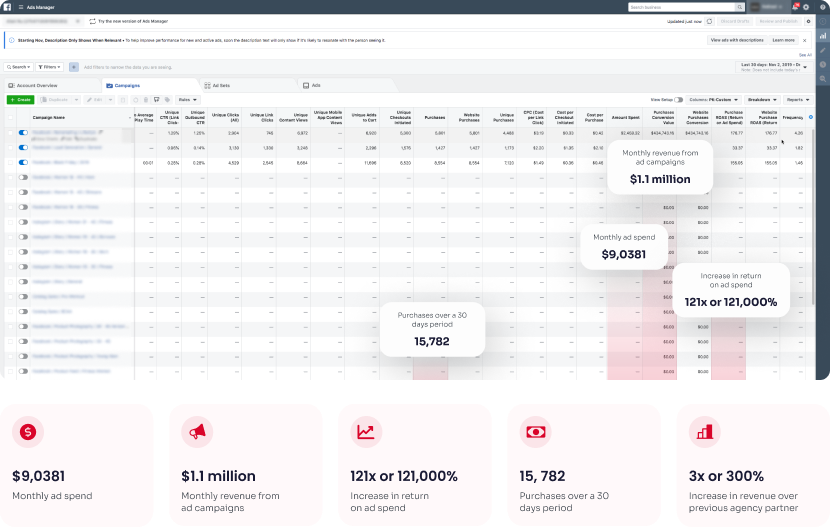
Task: Toggle the View Setup switch
Action: 679,100
